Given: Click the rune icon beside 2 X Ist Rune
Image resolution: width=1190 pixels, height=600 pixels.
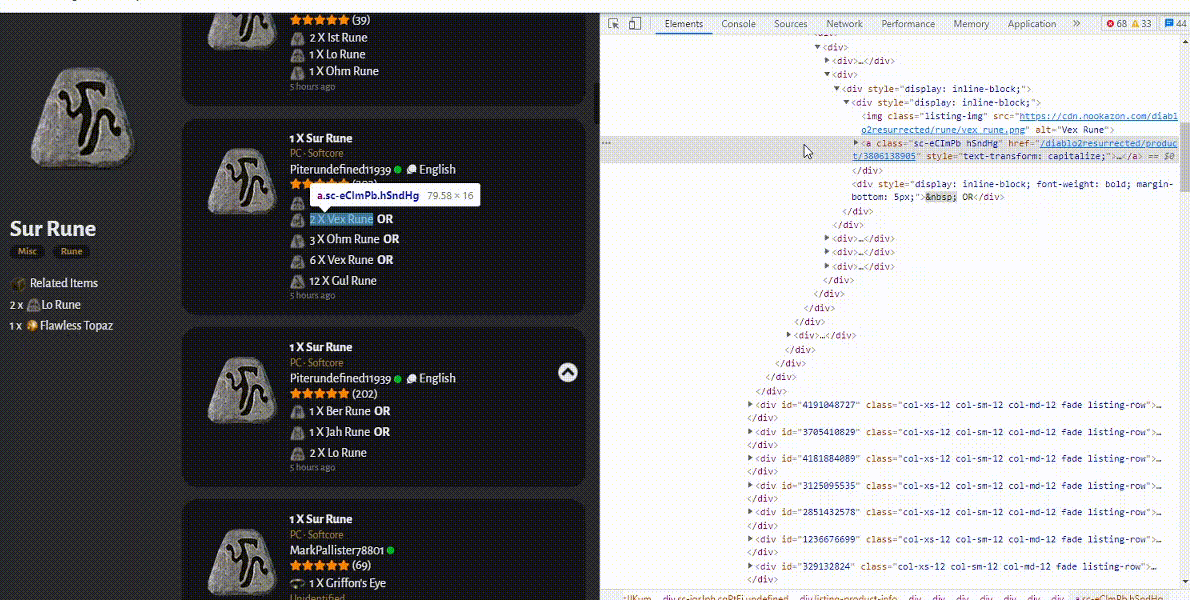Looking at the screenshot, I should coord(298,38).
